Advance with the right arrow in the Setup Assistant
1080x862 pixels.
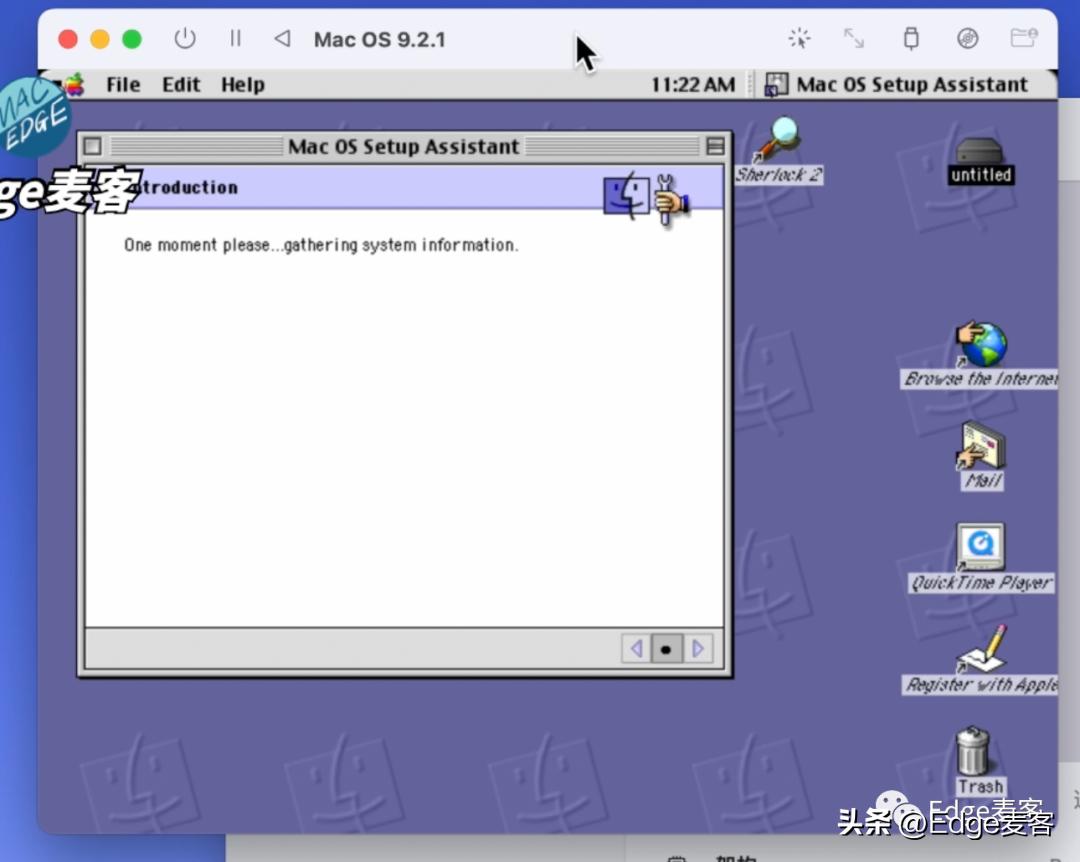697,648
